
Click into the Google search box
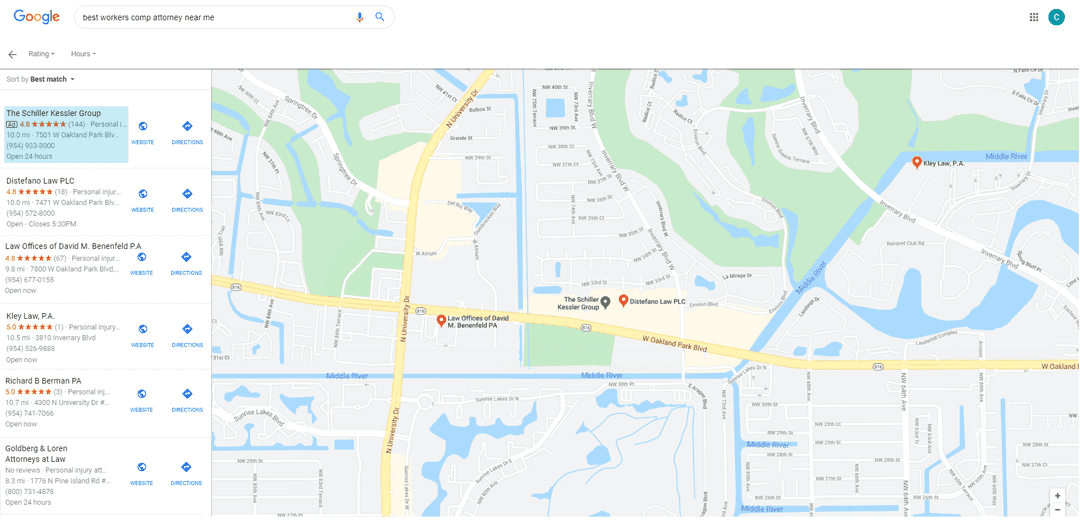pos(214,17)
